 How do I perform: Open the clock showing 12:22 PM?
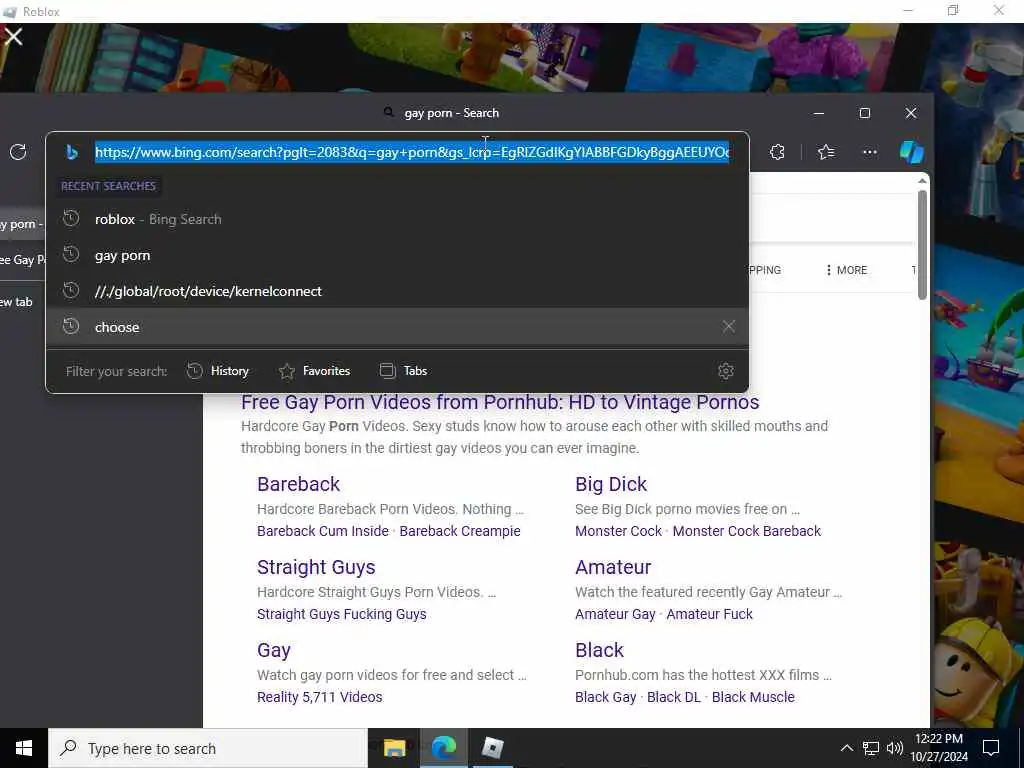(939, 748)
